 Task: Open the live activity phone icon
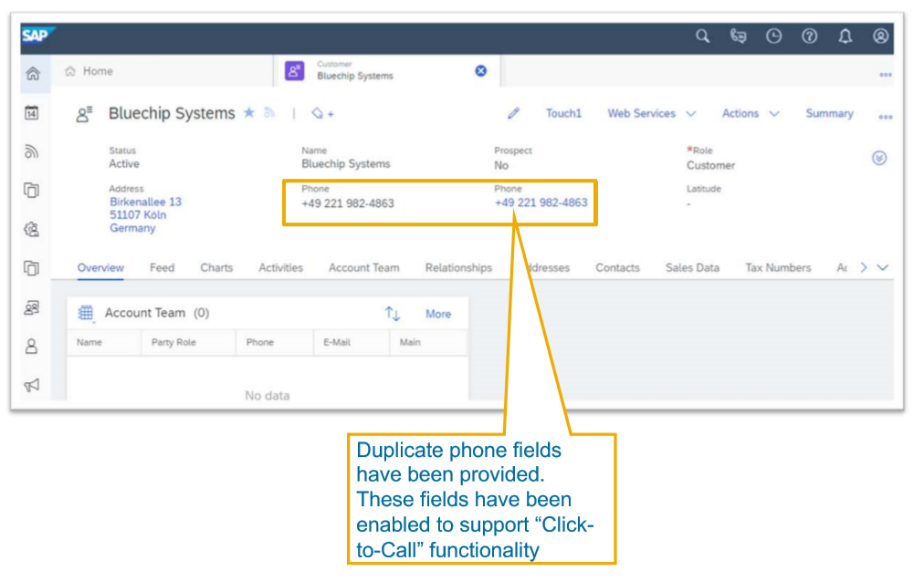point(738,36)
